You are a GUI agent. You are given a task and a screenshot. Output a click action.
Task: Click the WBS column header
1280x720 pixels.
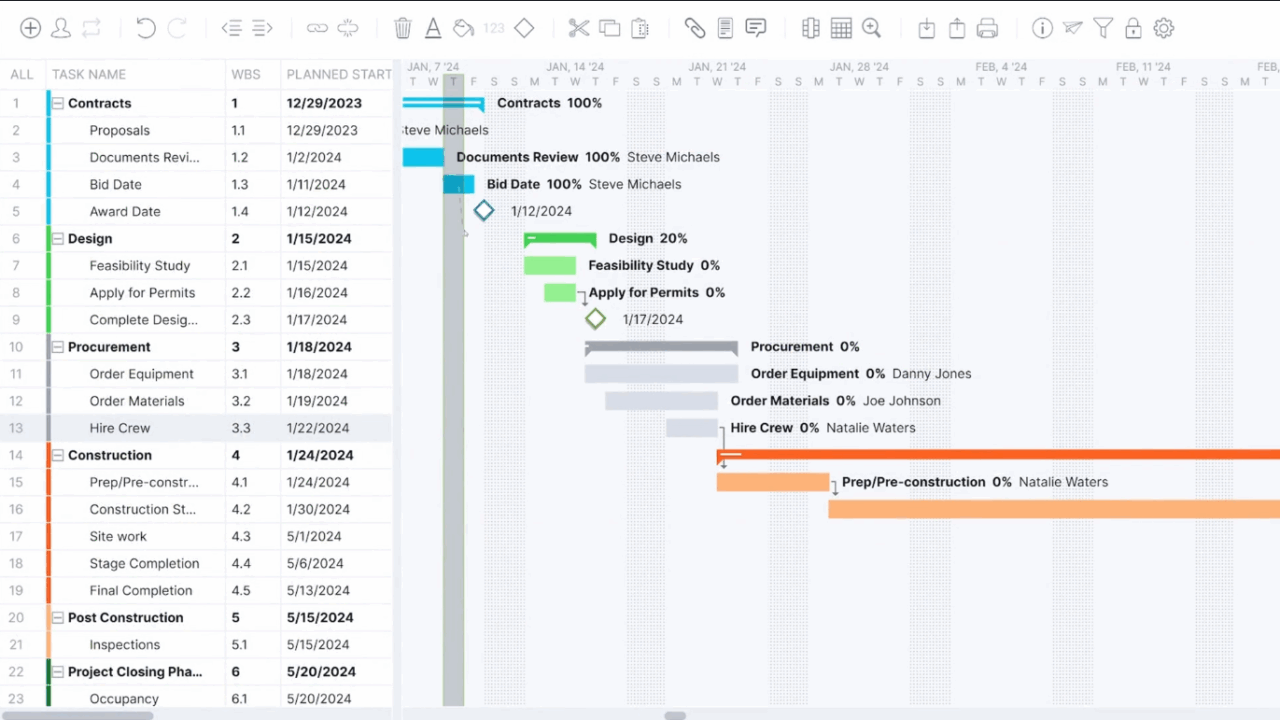pos(246,74)
